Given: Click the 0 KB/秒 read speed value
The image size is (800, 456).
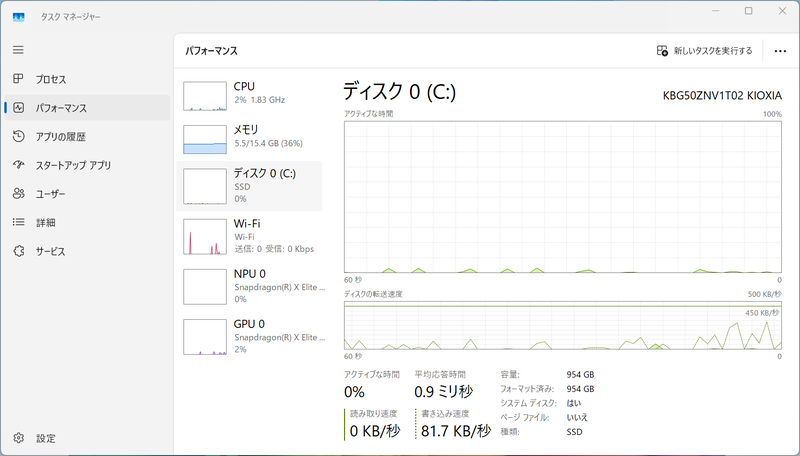Looking at the screenshot, I should pyautogui.click(x=375, y=431).
